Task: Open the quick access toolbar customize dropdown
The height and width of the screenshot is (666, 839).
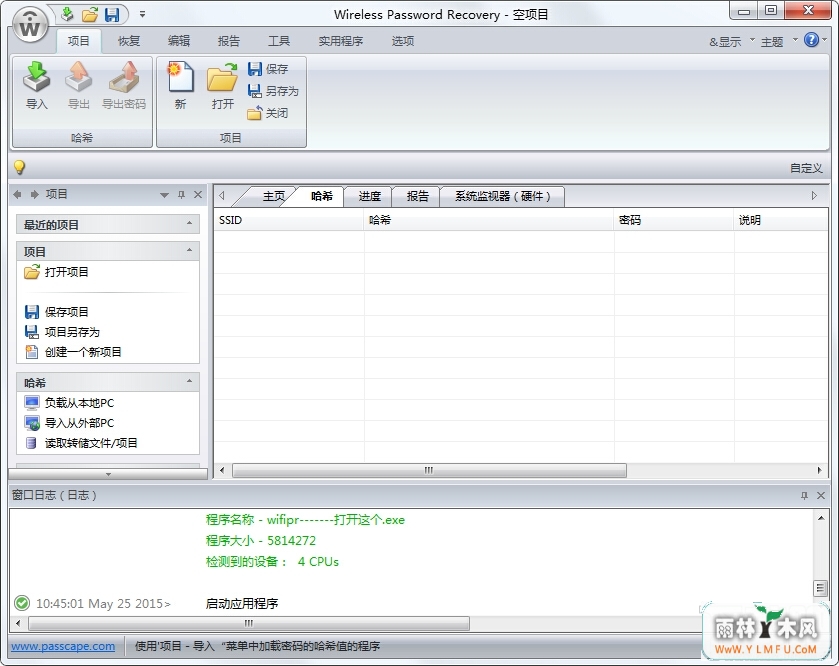Action: (x=142, y=14)
